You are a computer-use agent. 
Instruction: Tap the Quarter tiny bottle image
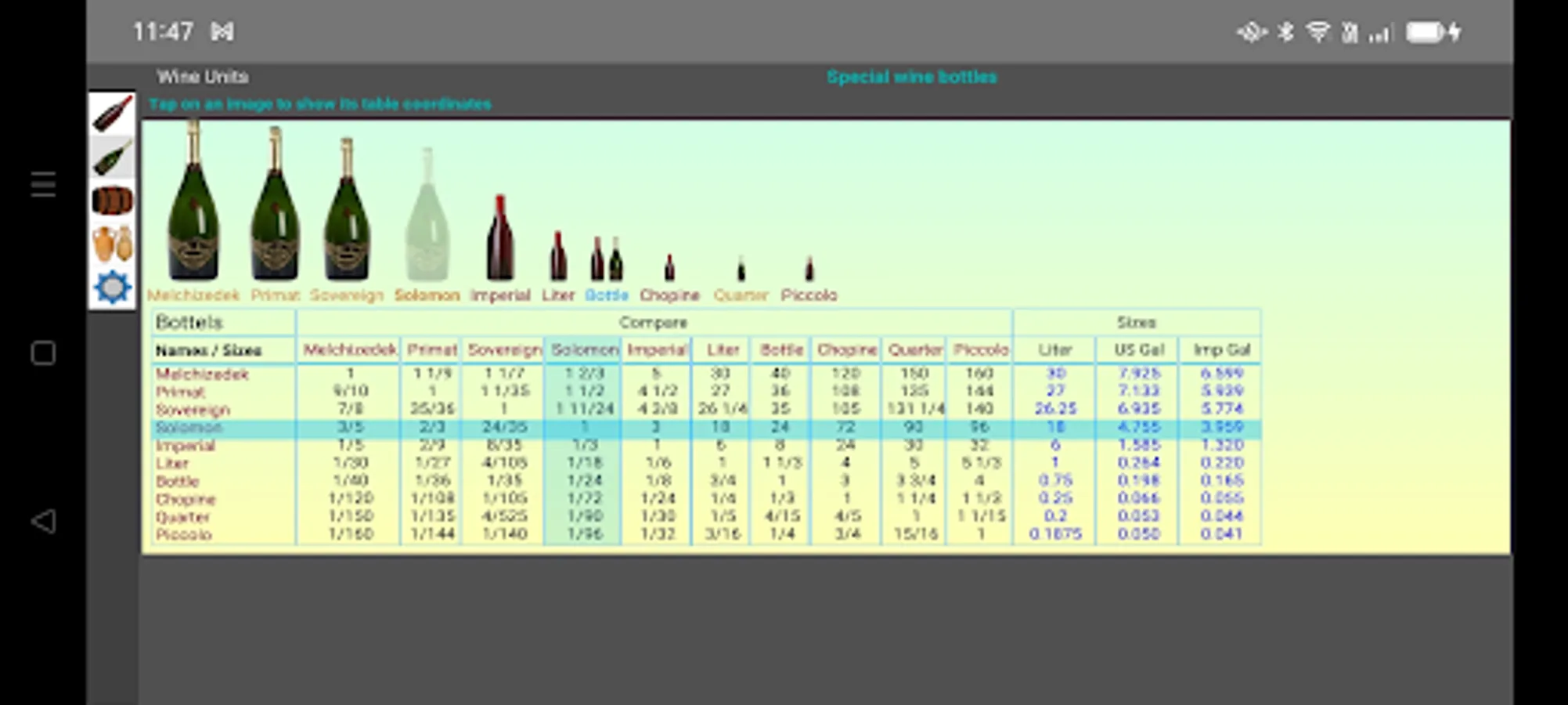[741, 269]
